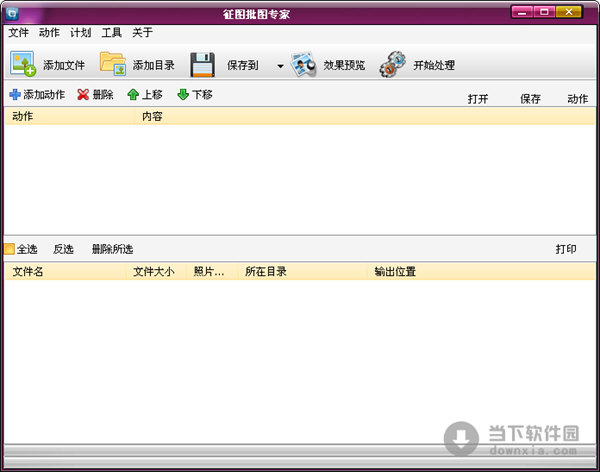Click the red X 删除 icon
The height and width of the screenshot is (472, 600).
click(83, 95)
